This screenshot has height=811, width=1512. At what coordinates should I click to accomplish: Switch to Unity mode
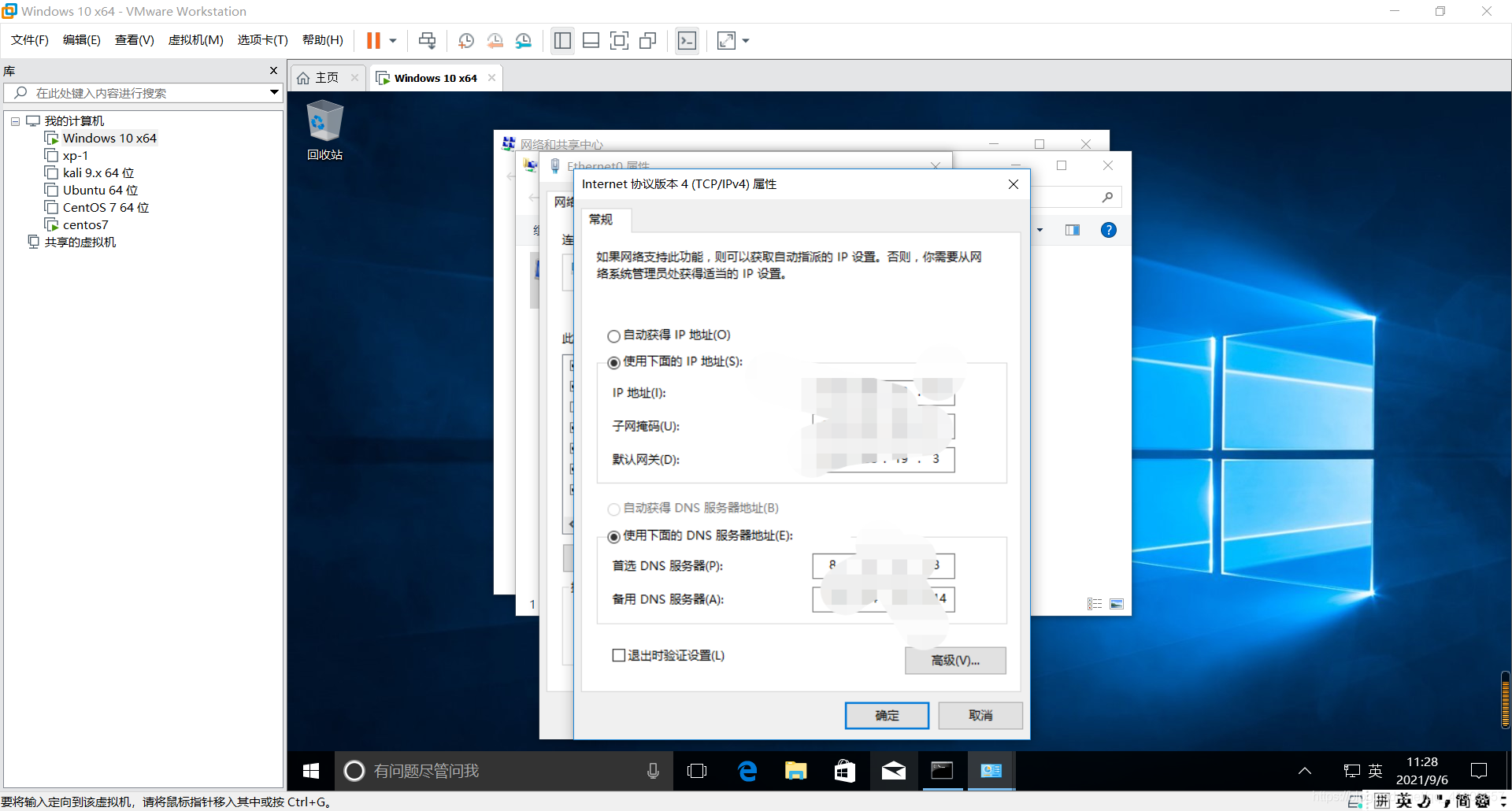click(x=648, y=40)
